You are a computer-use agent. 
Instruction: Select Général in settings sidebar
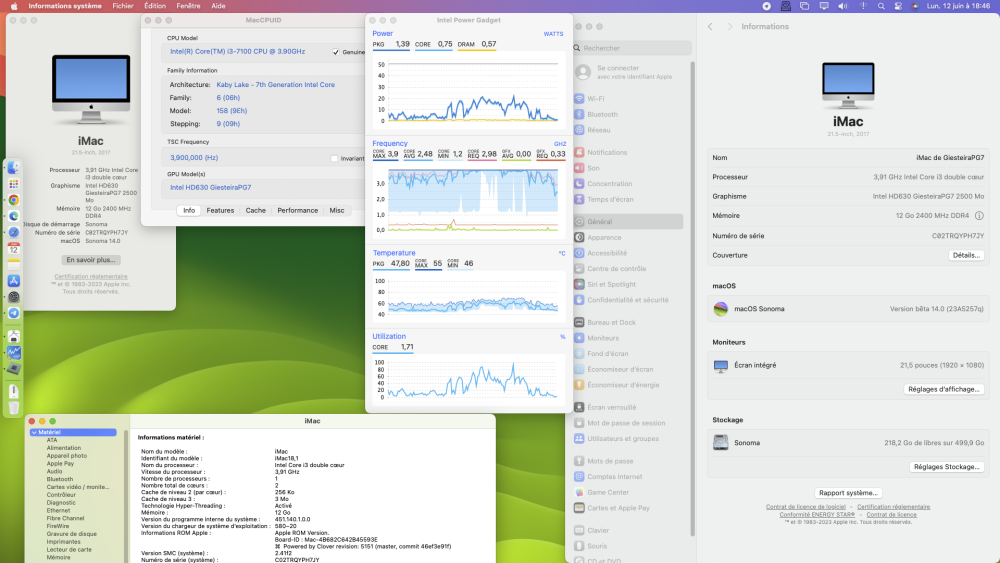click(628, 222)
